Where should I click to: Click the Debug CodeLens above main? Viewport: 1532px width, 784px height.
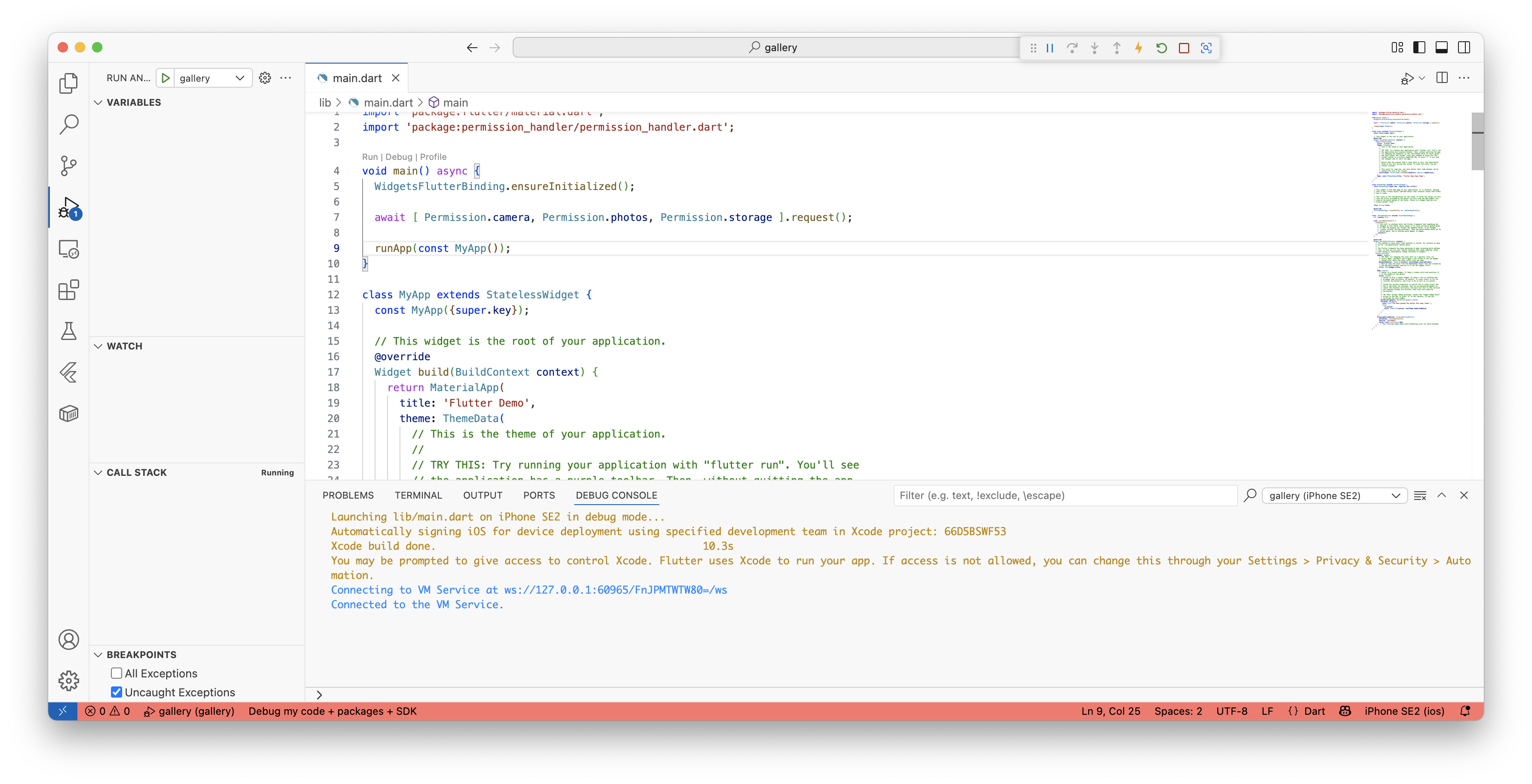[x=398, y=157]
